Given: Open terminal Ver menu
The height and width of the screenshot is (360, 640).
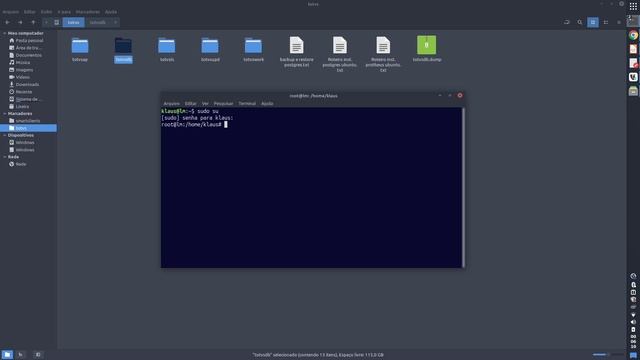Looking at the screenshot, I should [x=205, y=104].
